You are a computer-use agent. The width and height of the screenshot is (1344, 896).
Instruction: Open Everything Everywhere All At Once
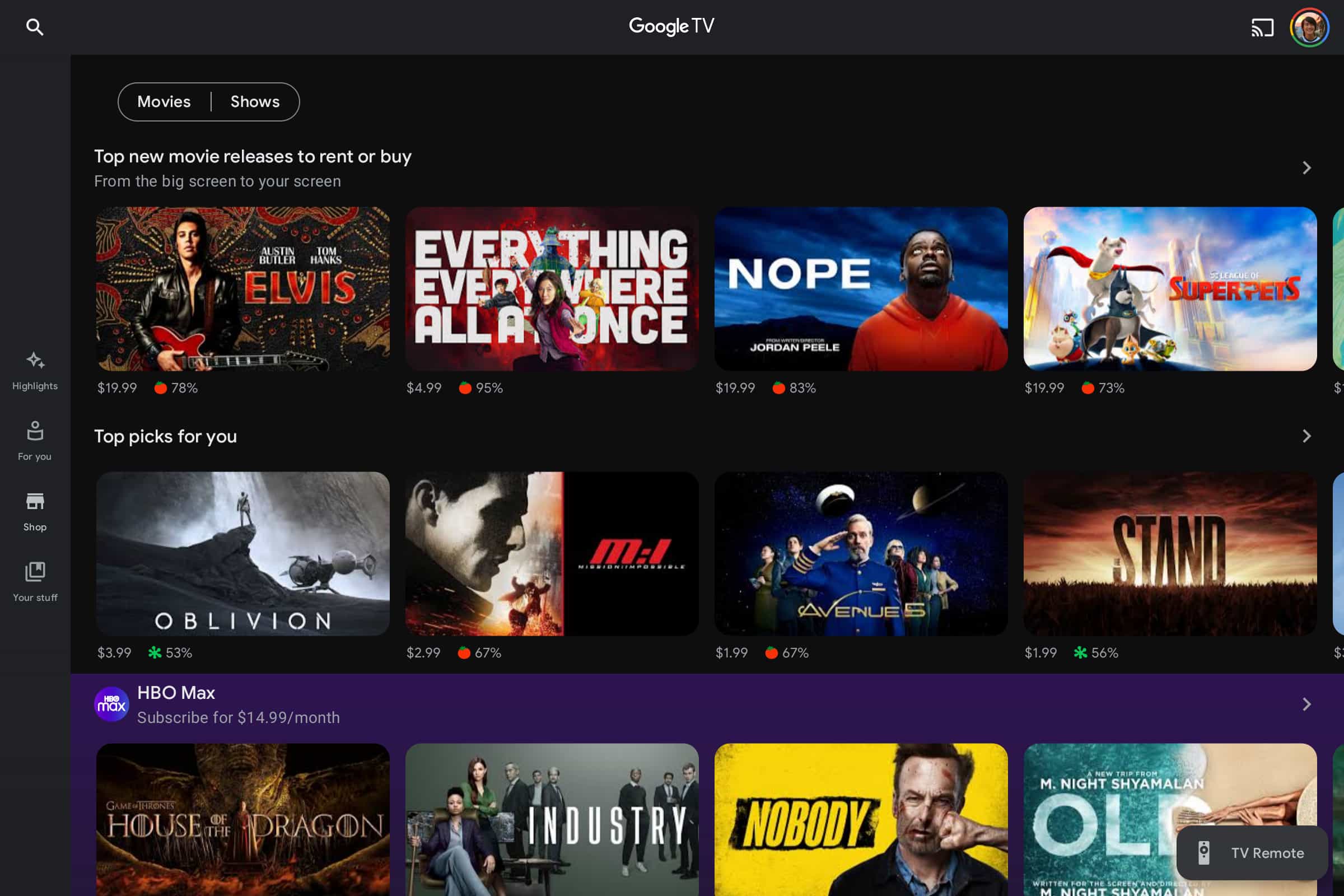click(x=552, y=288)
